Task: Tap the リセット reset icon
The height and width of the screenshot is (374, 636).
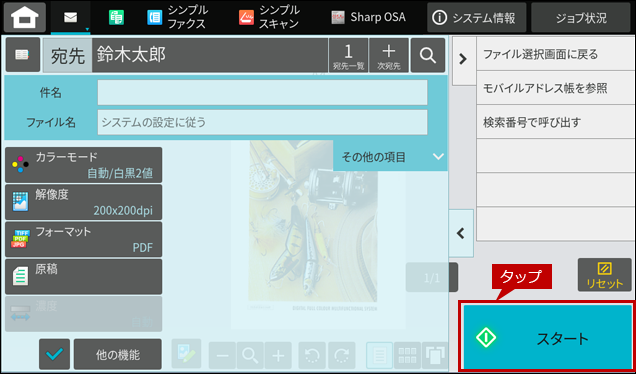Action: tap(604, 275)
